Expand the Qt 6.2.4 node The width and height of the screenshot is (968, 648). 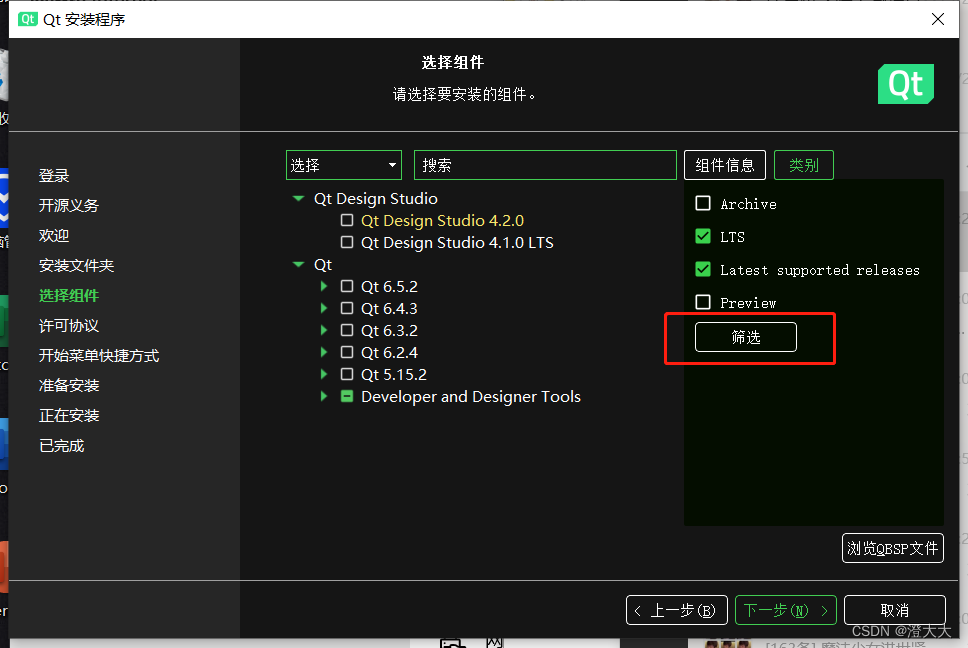click(324, 352)
